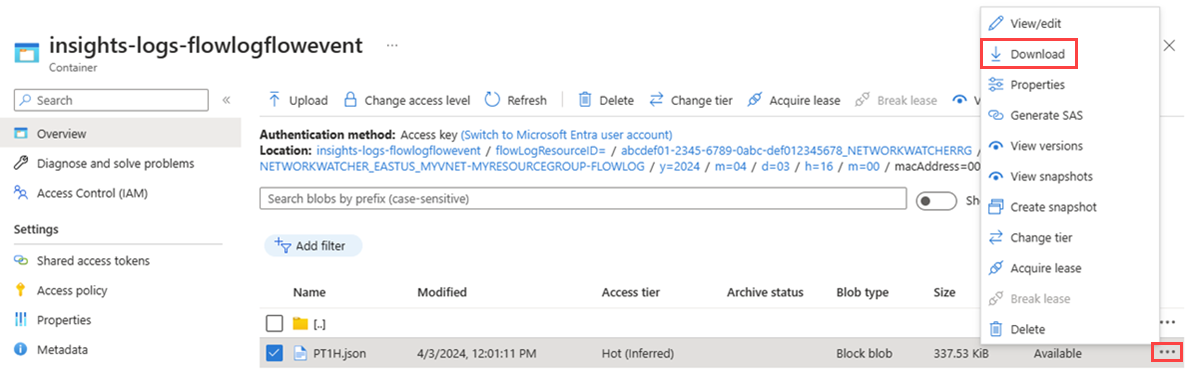Choose Generate SAS in context menu
This screenshot has height=391, width=1199.
[x=1035, y=116]
